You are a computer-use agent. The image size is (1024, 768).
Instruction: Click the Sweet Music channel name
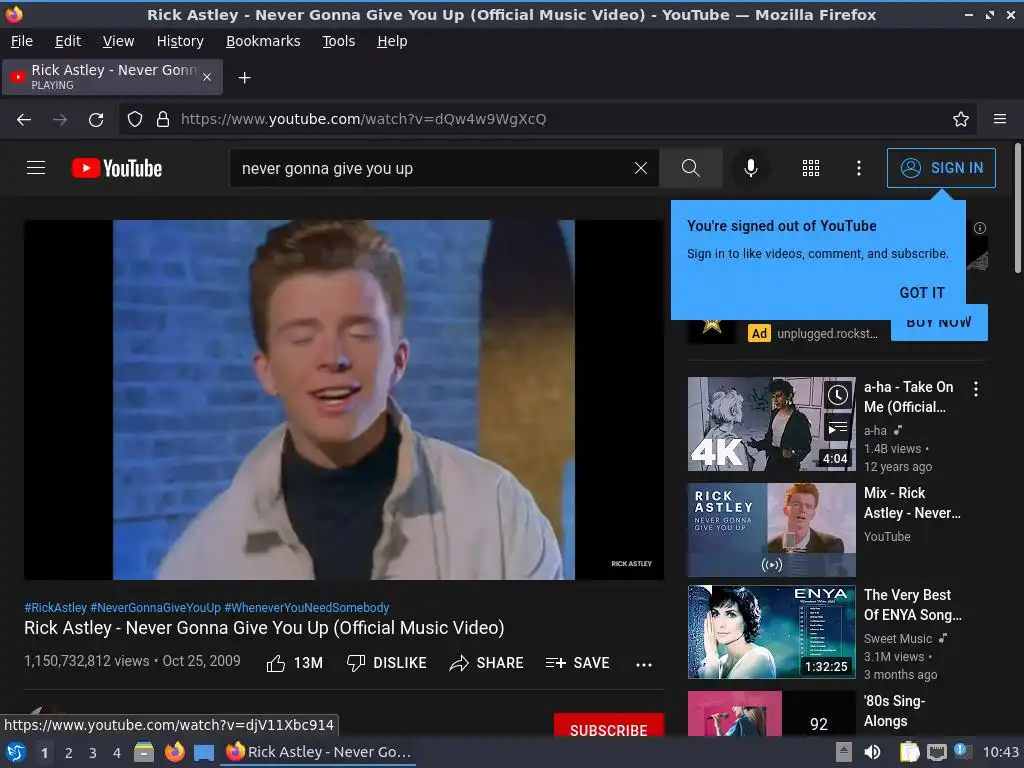898,639
